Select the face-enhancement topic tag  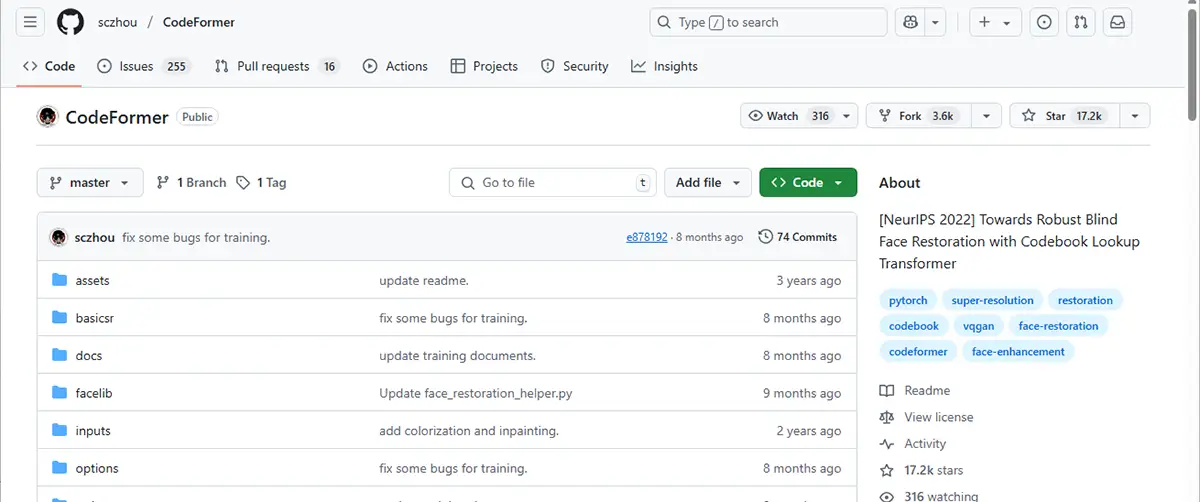click(x=1018, y=352)
